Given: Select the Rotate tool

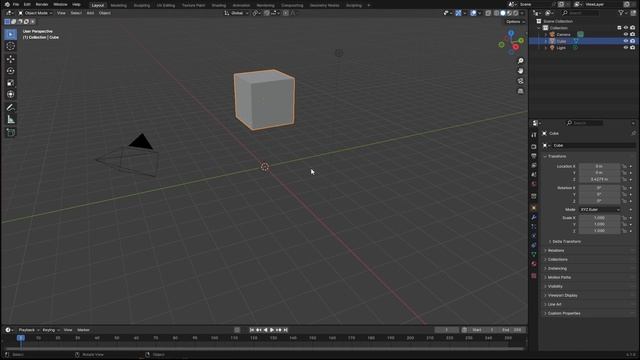Looking at the screenshot, I should (11, 71).
